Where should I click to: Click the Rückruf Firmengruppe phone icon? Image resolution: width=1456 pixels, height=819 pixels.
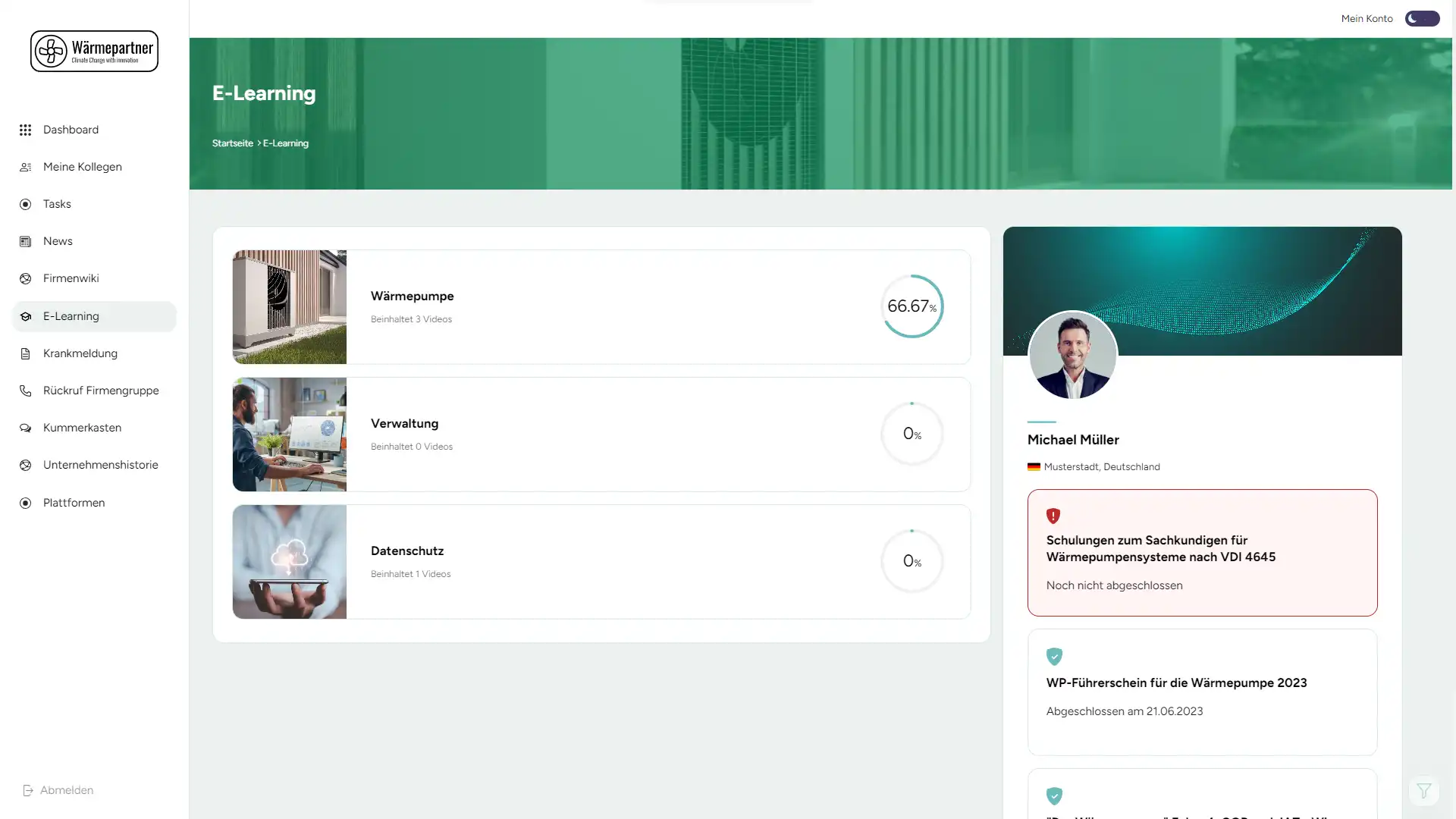click(25, 391)
